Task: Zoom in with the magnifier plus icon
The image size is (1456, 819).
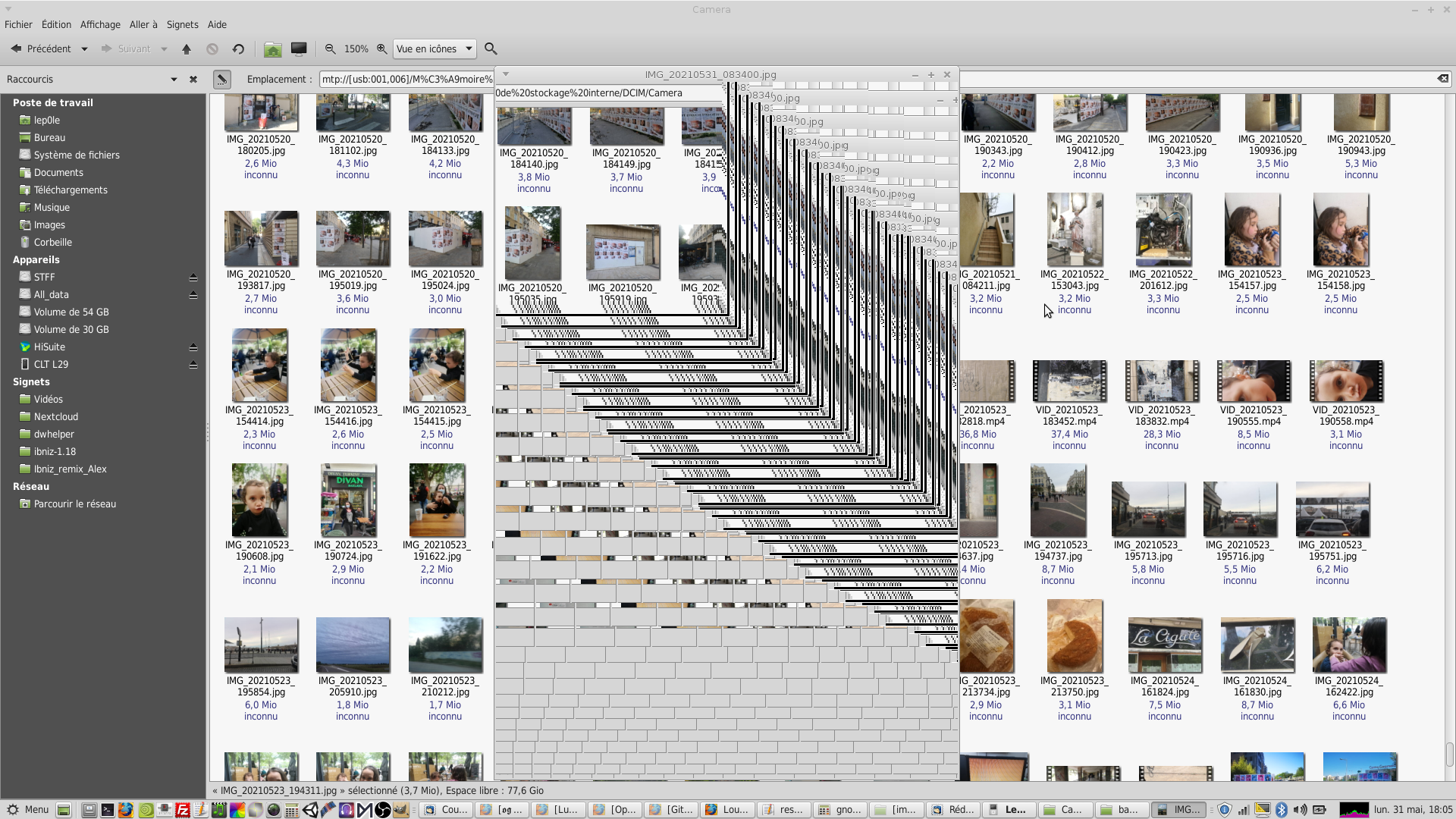Action: 382,49
